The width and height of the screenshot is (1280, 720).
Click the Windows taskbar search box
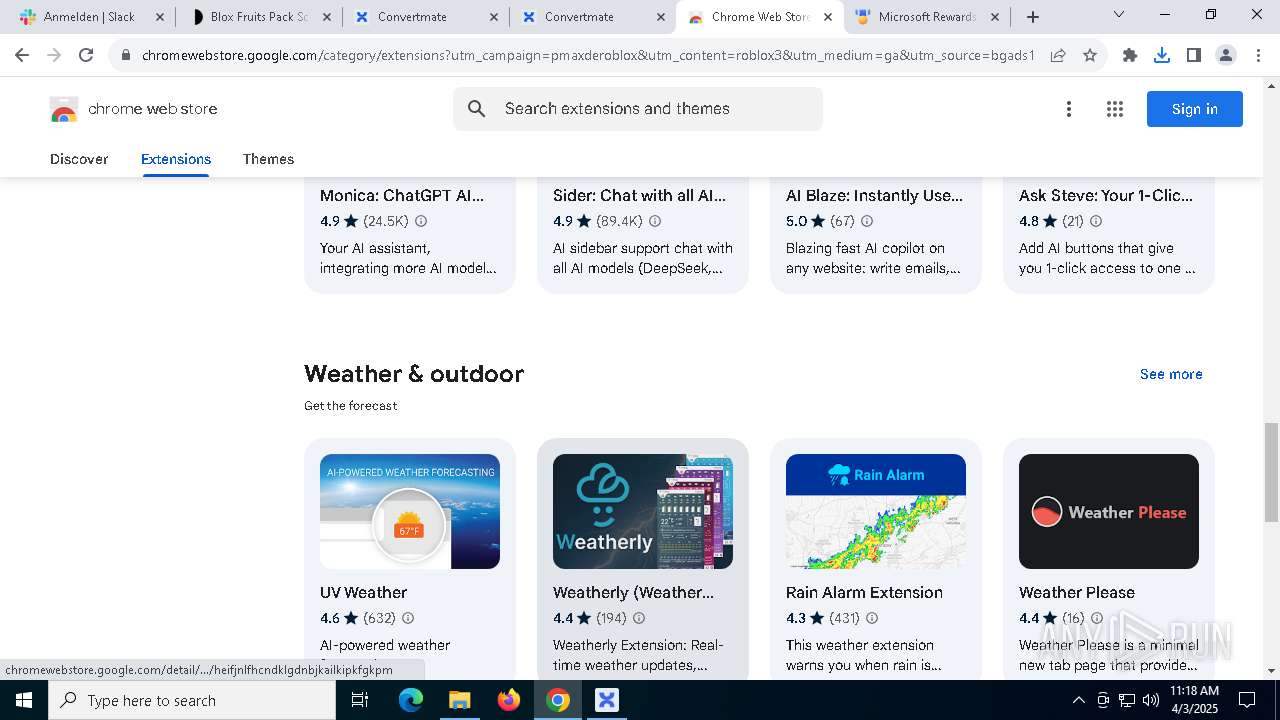pos(191,700)
